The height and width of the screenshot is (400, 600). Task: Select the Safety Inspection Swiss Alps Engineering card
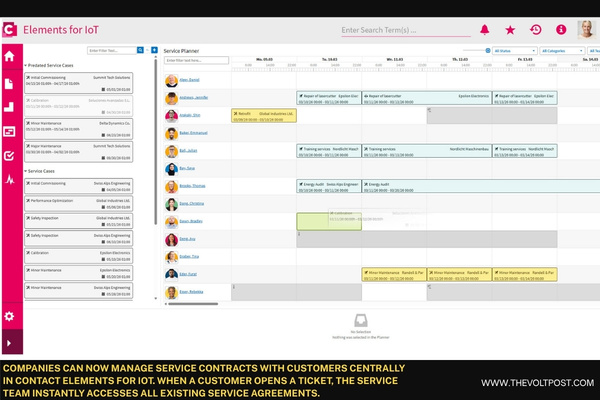[79, 238]
